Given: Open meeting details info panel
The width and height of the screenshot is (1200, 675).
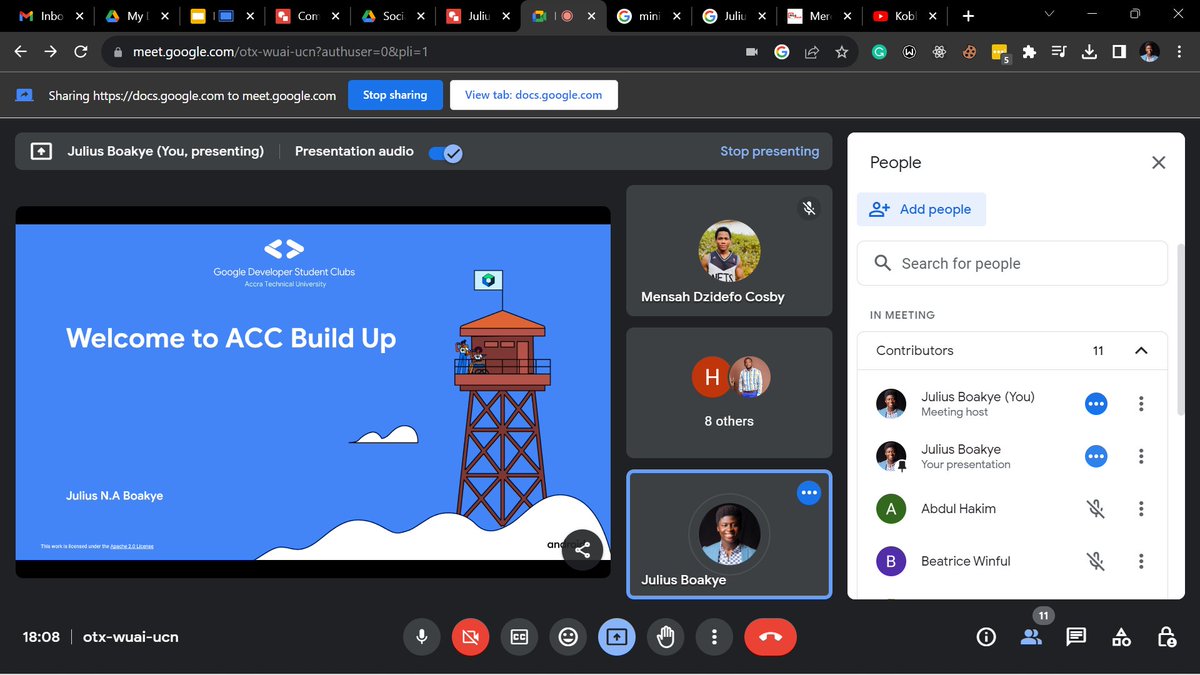Looking at the screenshot, I should [986, 636].
